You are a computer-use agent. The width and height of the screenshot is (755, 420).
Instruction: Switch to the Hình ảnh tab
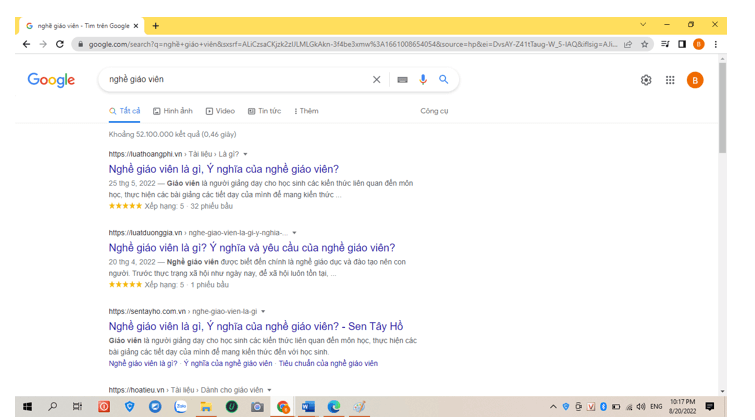click(x=173, y=111)
